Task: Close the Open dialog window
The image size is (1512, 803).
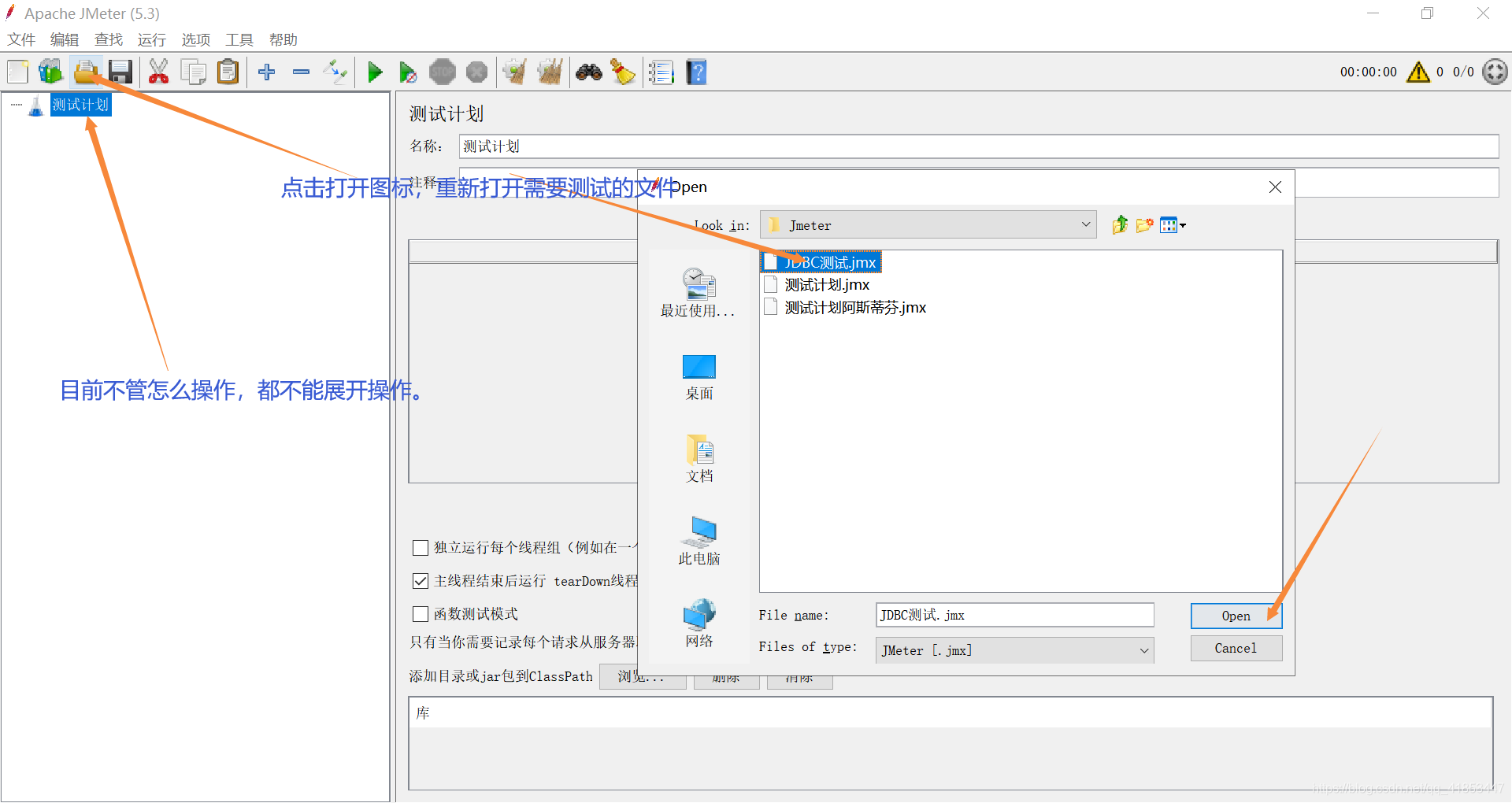Action: 1275,187
